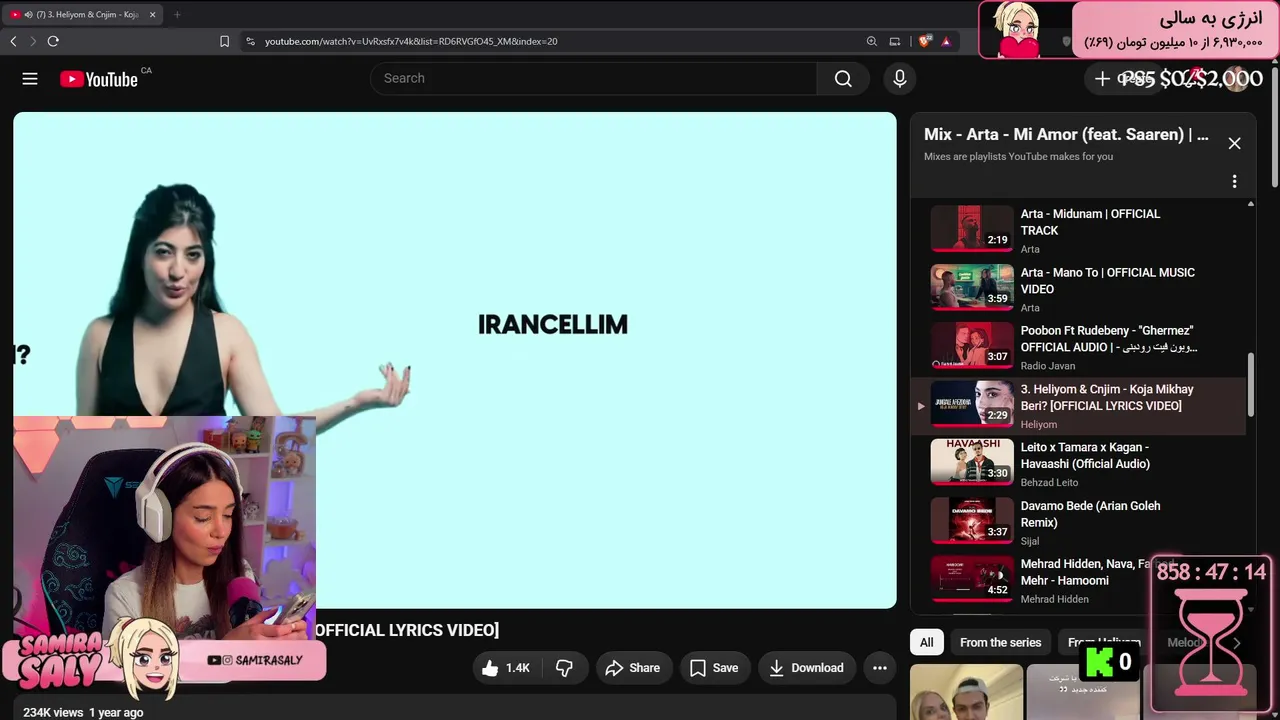Open the Mix playlist options menu
The image size is (1280, 720).
pyautogui.click(x=1234, y=181)
